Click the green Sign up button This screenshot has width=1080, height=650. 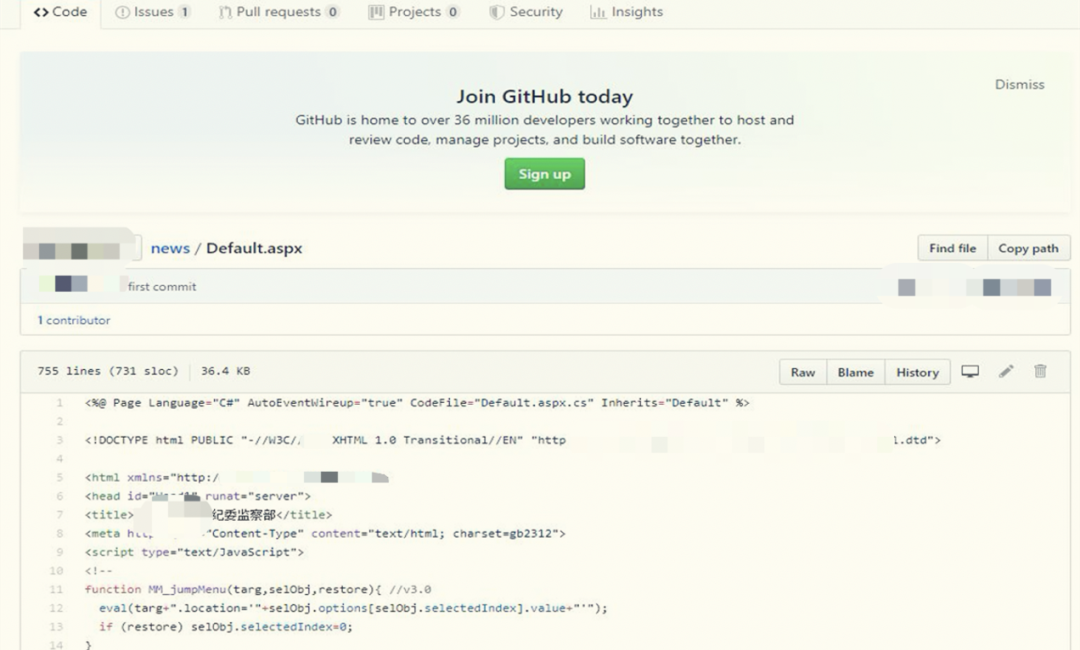tap(544, 174)
